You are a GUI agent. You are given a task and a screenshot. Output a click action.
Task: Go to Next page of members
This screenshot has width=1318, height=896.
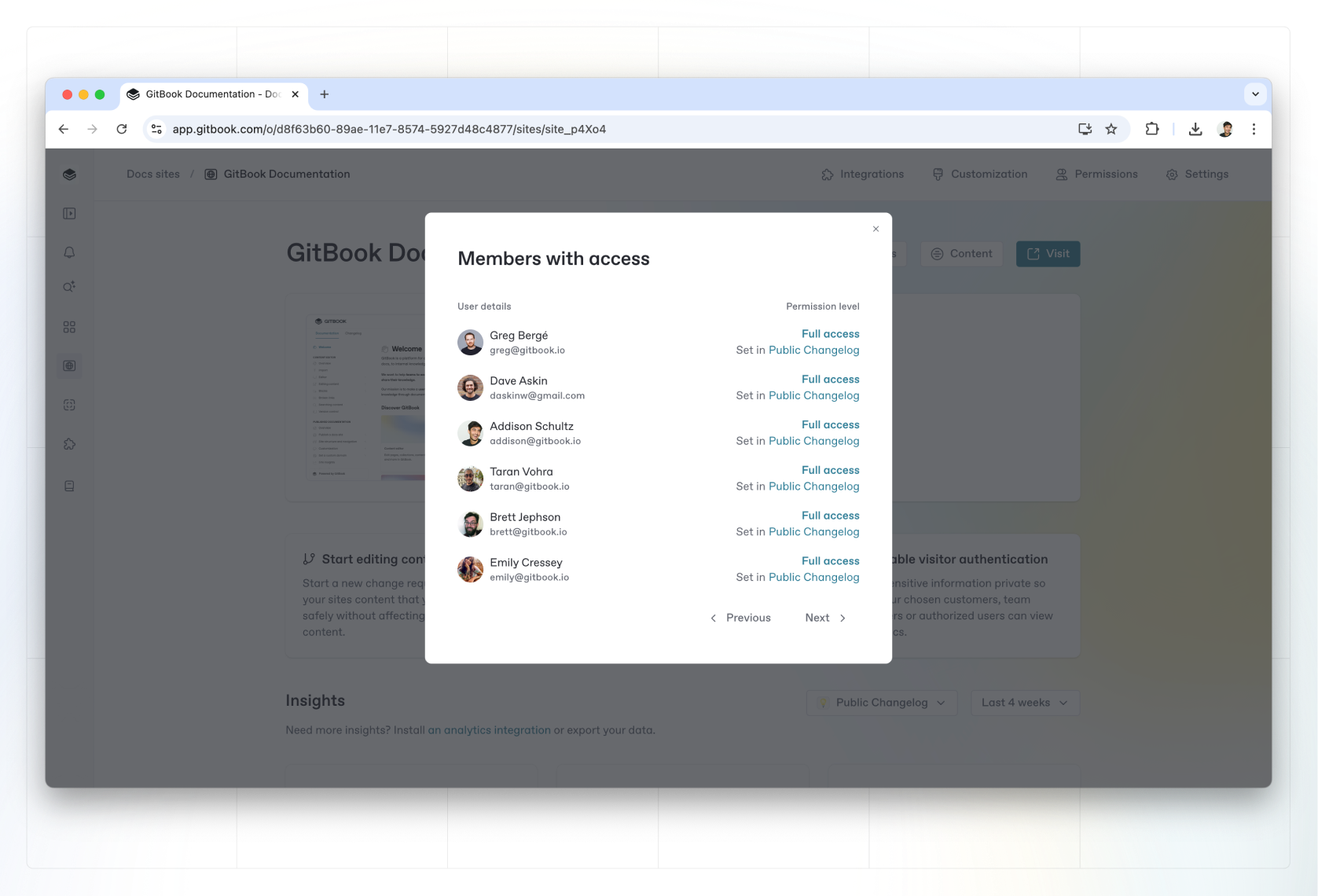(825, 618)
